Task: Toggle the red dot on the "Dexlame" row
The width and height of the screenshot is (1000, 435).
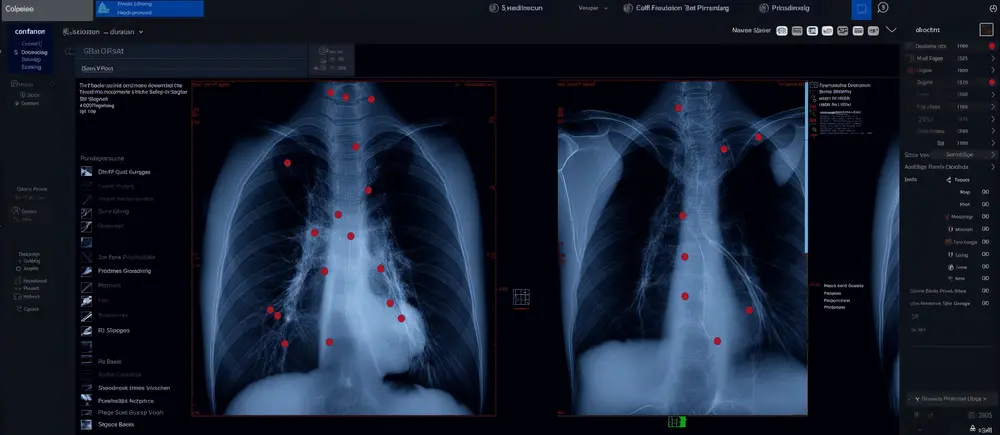Action: 991,46
